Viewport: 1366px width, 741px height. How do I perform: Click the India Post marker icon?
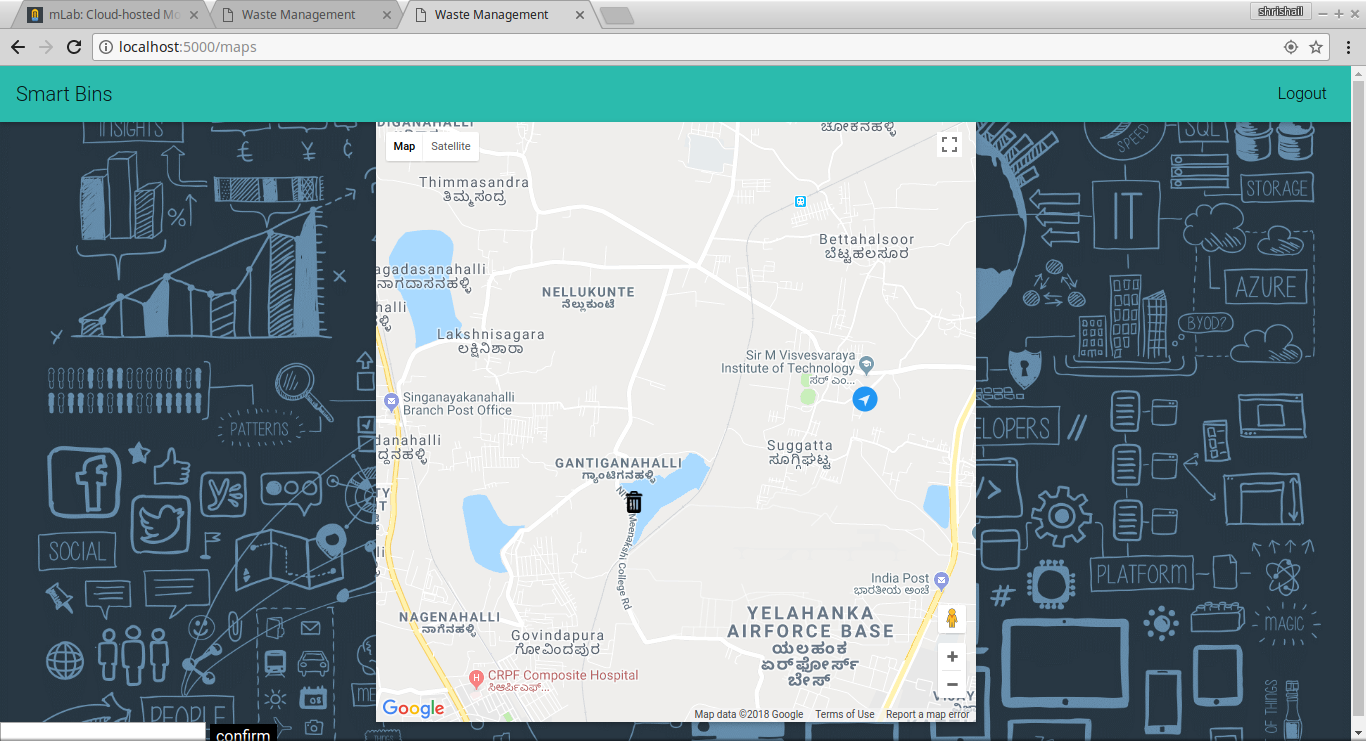940,579
